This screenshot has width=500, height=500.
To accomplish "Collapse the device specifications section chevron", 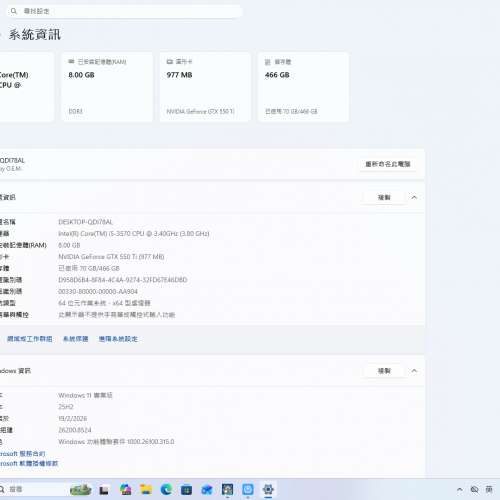I will click(x=414, y=197).
